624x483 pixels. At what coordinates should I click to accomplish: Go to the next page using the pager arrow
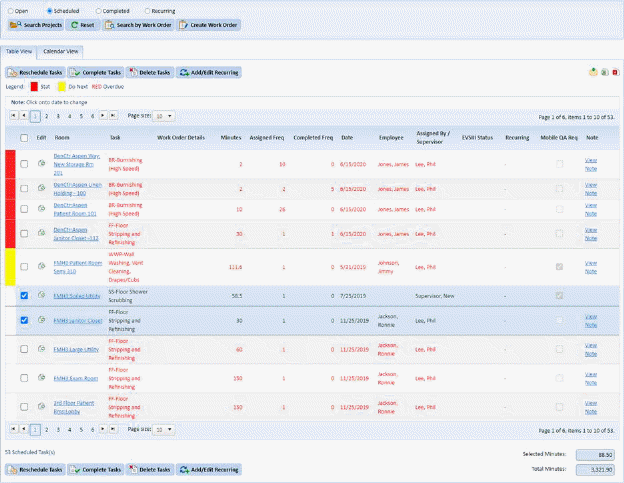click(101, 116)
